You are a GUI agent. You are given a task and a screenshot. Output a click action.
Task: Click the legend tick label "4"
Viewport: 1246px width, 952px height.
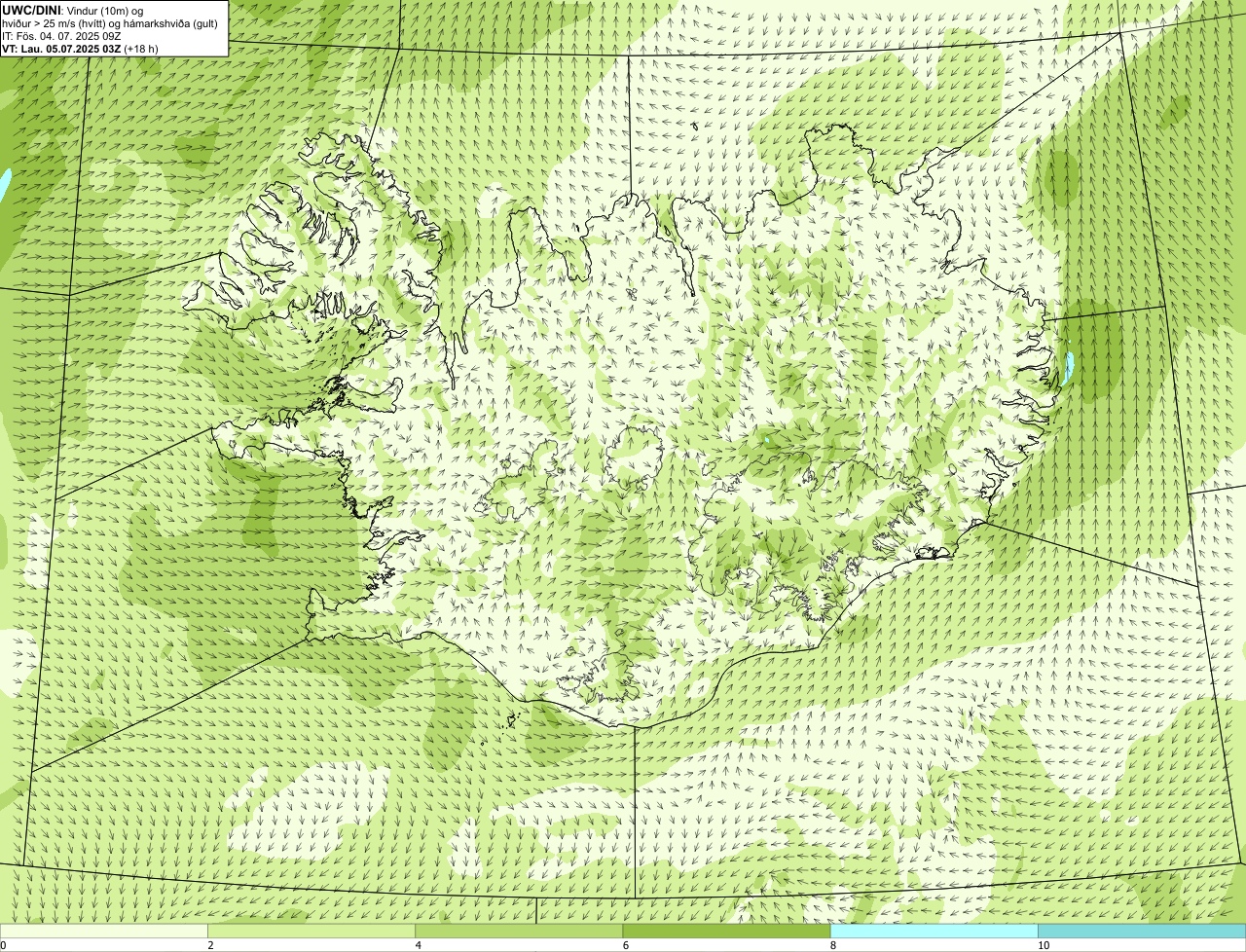(419, 945)
